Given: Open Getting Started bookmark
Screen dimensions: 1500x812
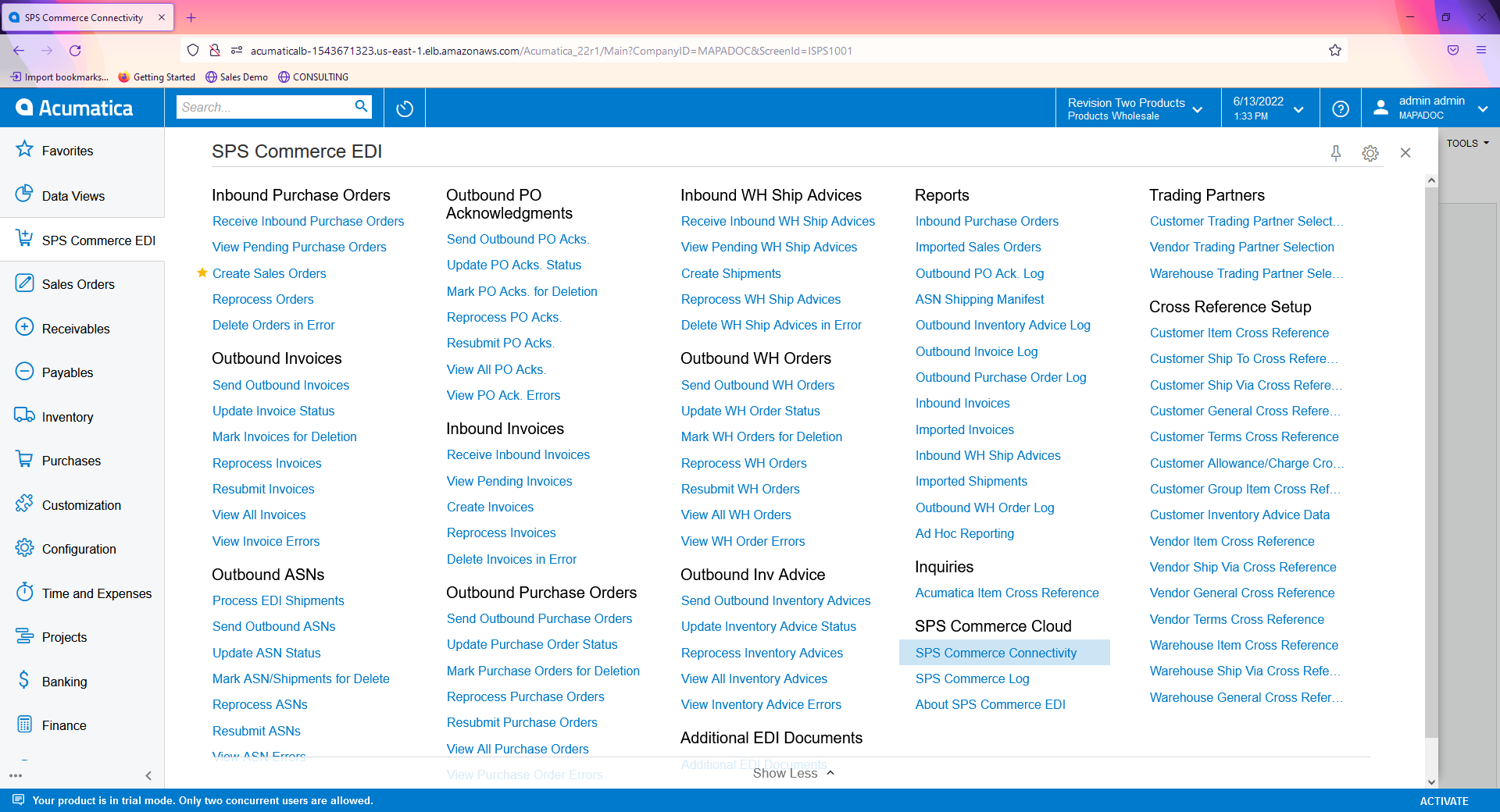Looking at the screenshot, I should coord(157,77).
